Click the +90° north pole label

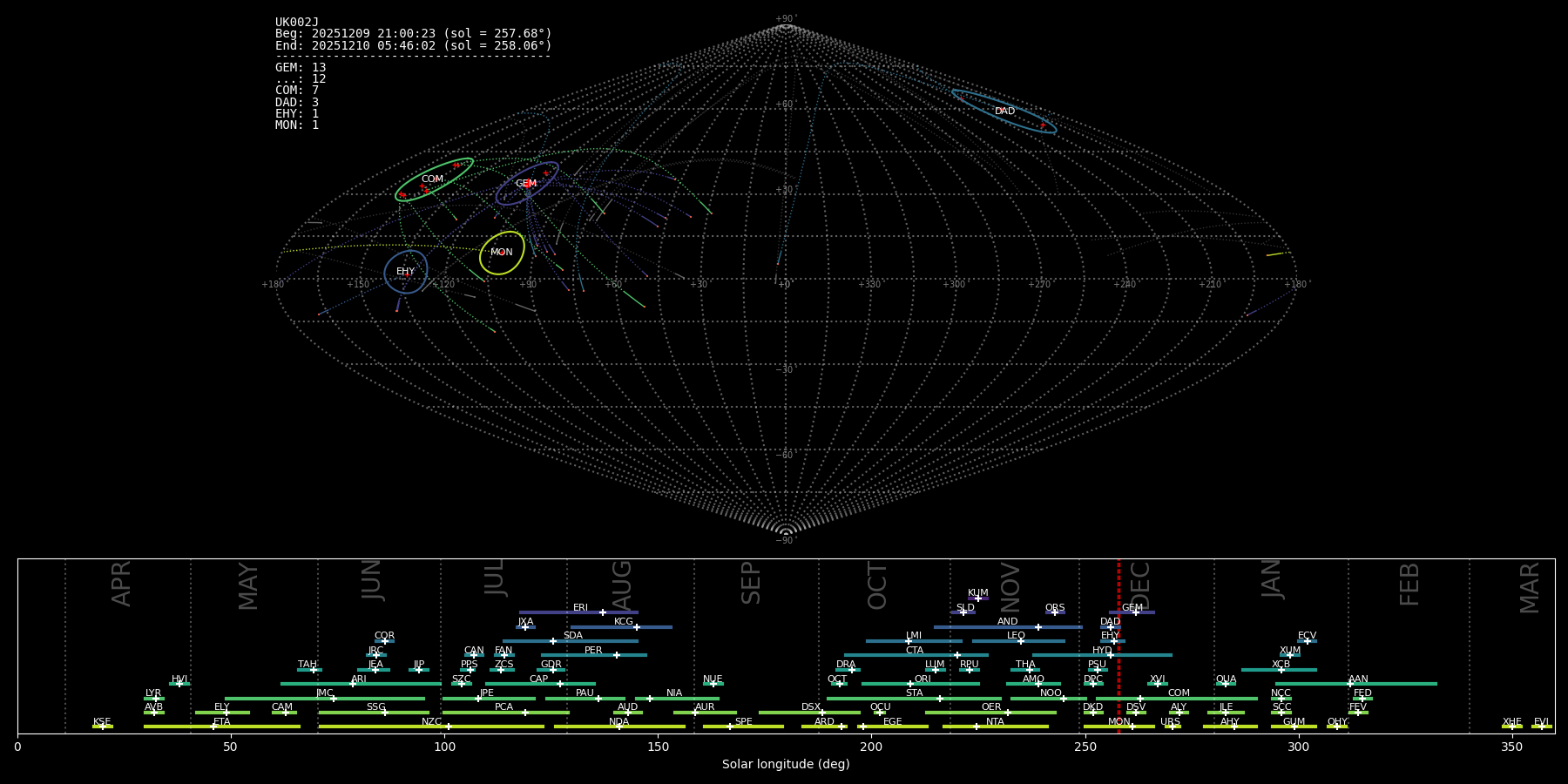(786, 19)
